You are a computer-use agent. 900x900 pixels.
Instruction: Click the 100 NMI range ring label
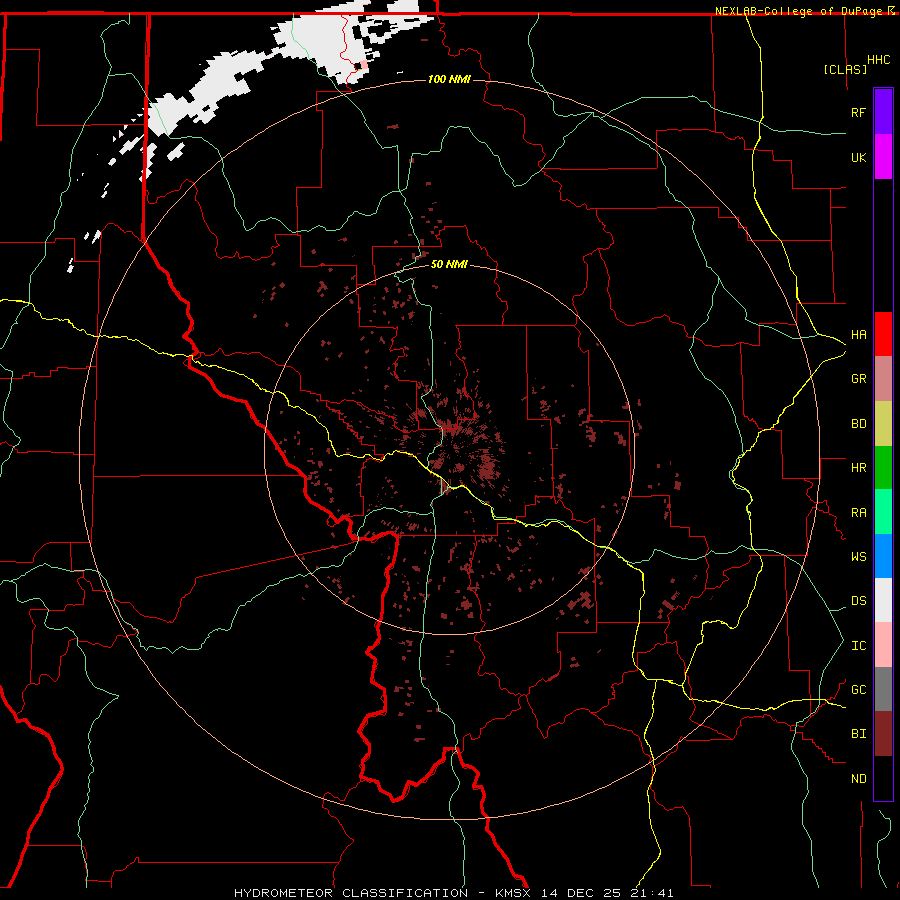click(x=449, y=79)
